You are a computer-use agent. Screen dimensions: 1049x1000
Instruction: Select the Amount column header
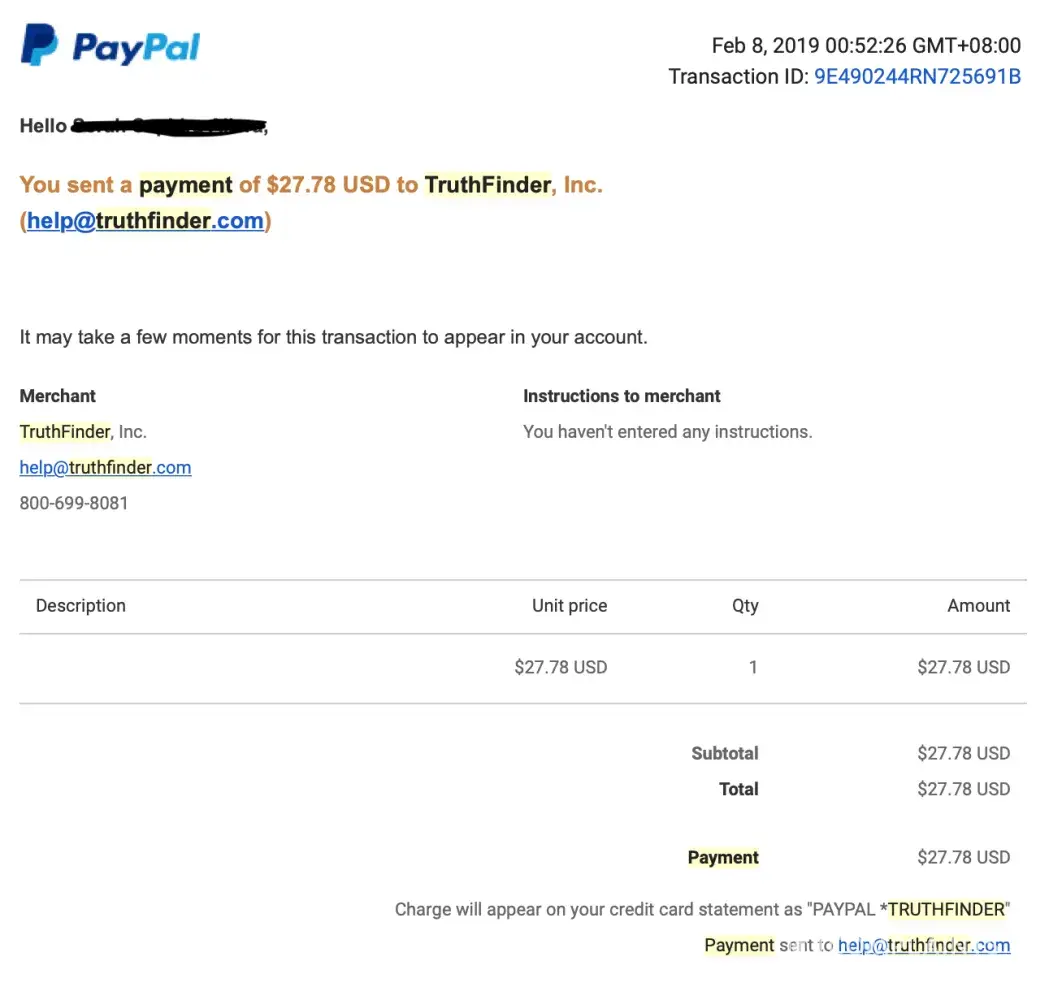click(x=978, y=606)
